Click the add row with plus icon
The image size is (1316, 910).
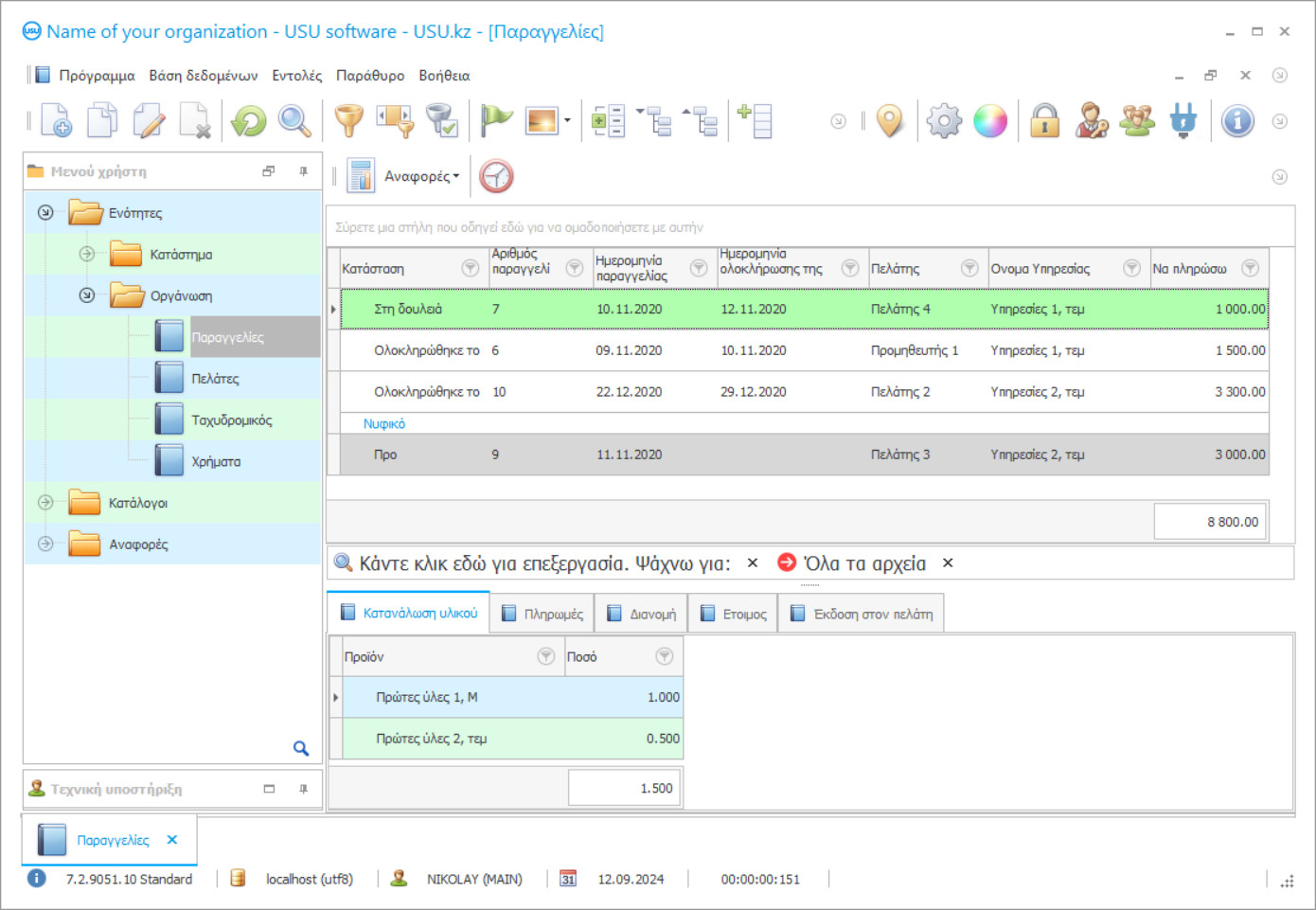(x=755, y=121)
